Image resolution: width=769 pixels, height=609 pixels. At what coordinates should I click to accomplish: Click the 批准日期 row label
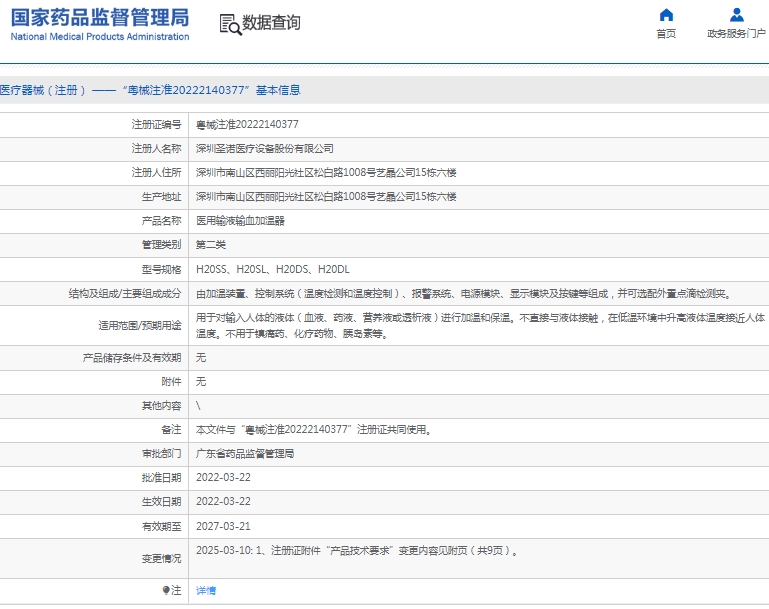pyautogui.click(x=161, y=478)
